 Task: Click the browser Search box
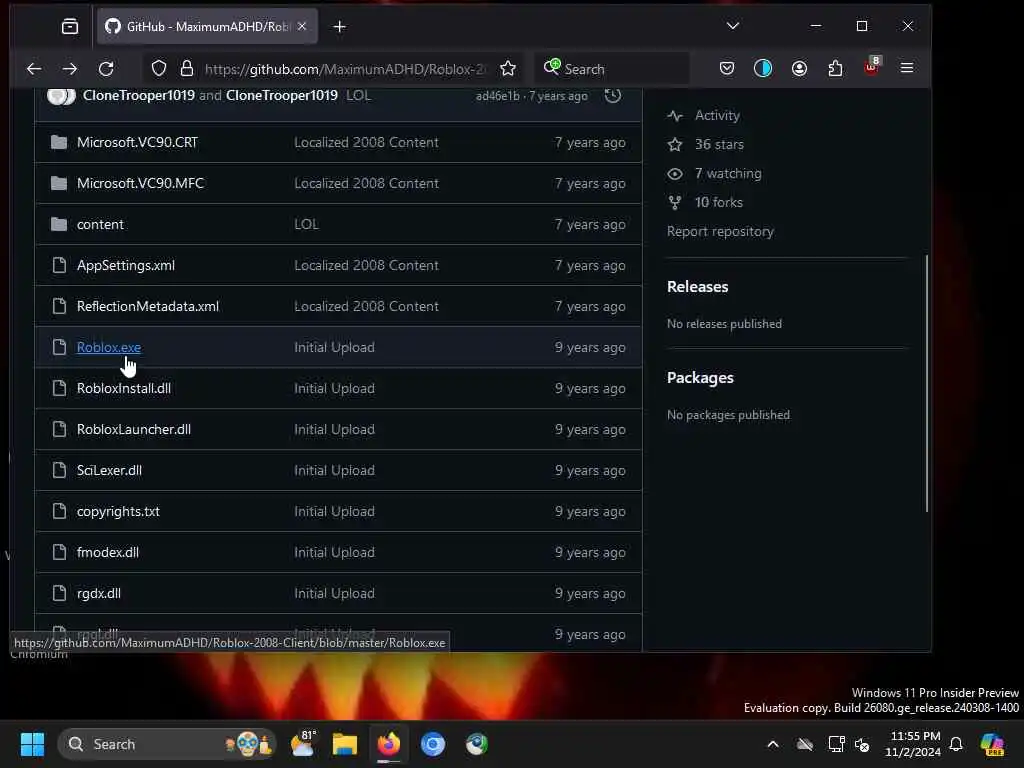click(x=614, y=69)
